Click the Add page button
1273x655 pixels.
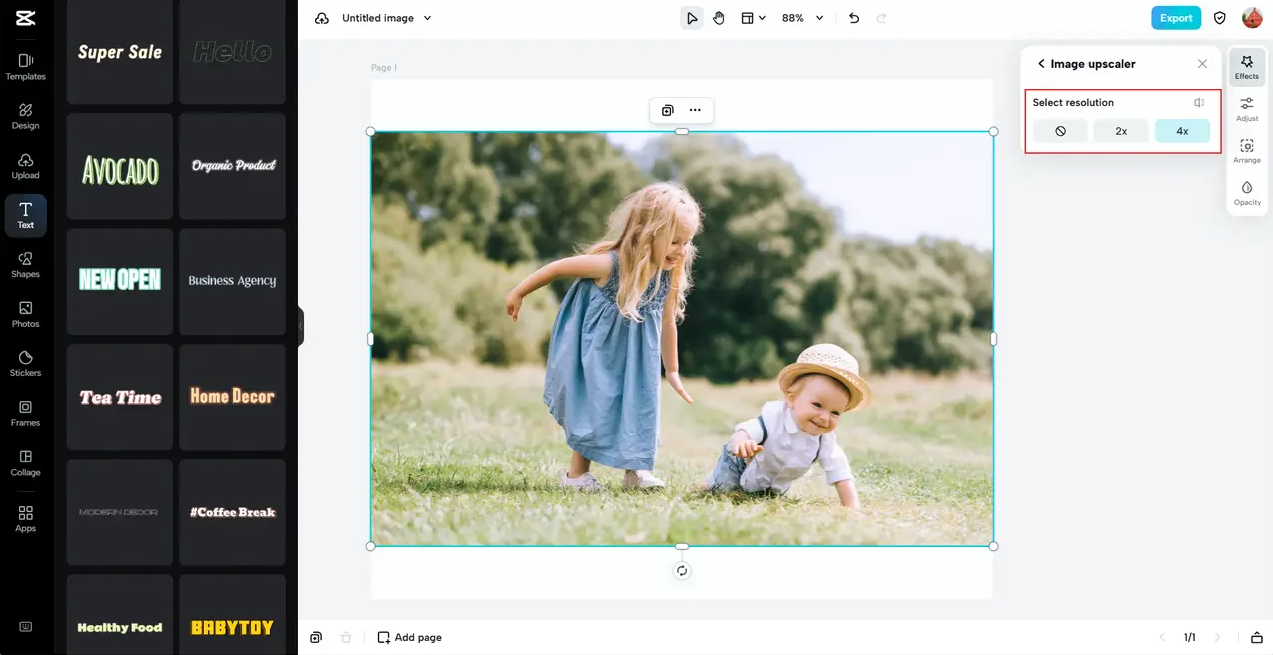(x=409, y=637)
